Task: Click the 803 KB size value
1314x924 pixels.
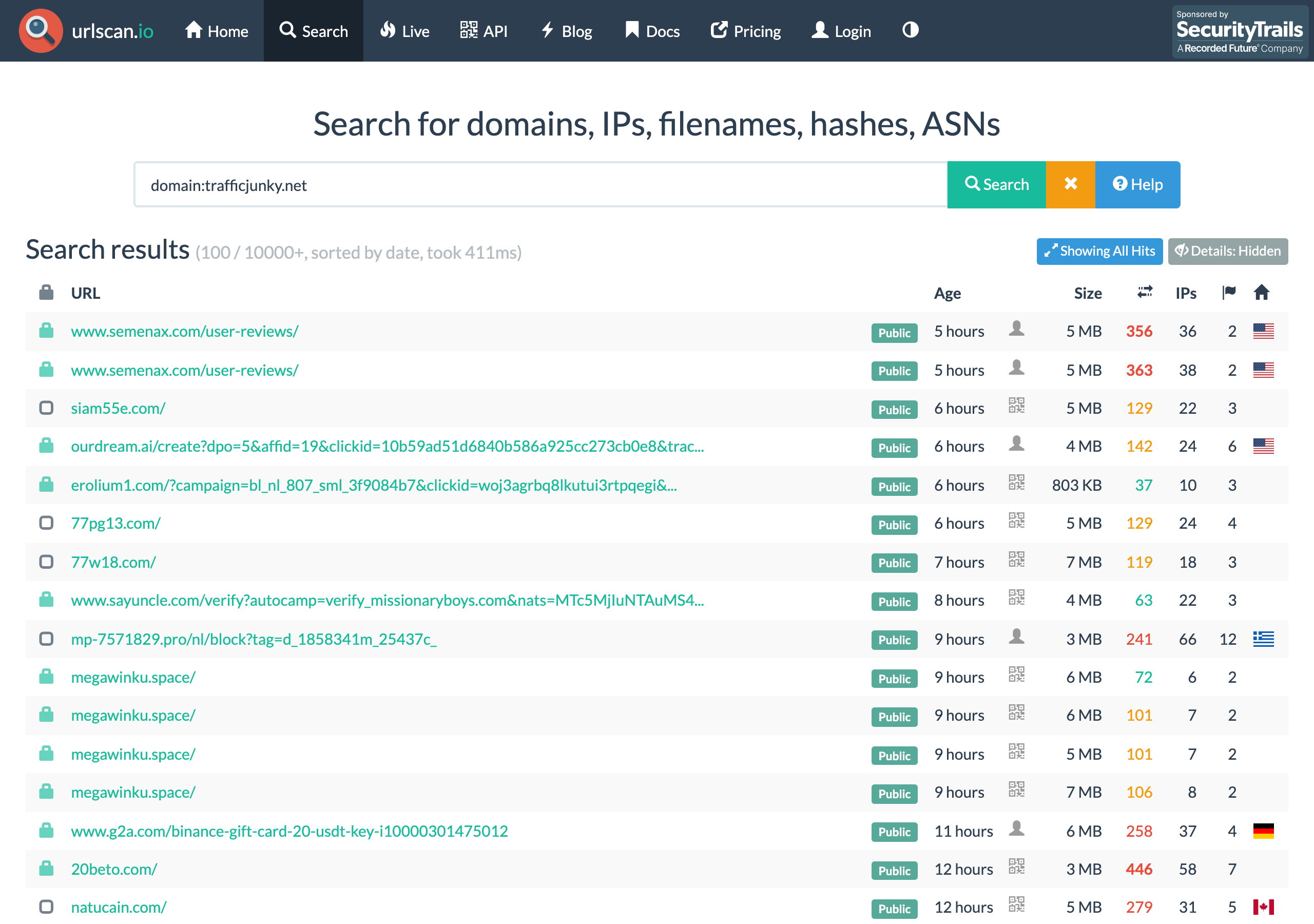Action: [x=1076, y=486]
